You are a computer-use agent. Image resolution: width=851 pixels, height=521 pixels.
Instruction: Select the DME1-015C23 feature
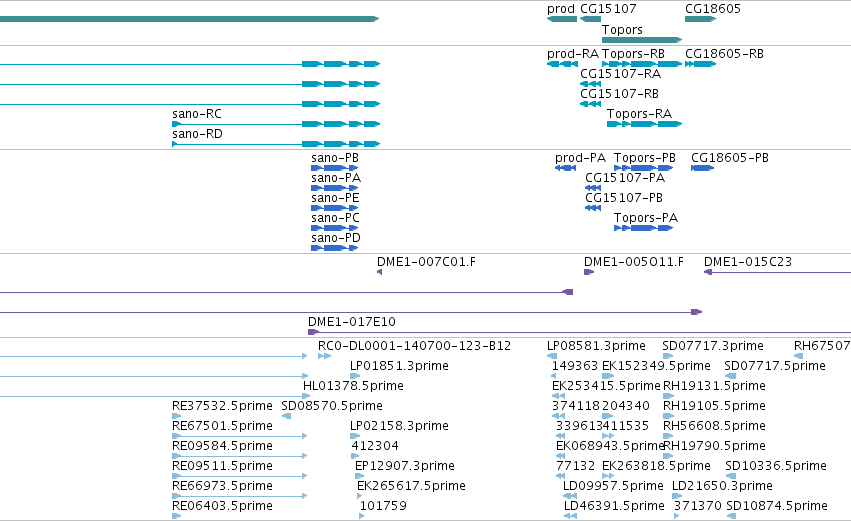point(777,272)
